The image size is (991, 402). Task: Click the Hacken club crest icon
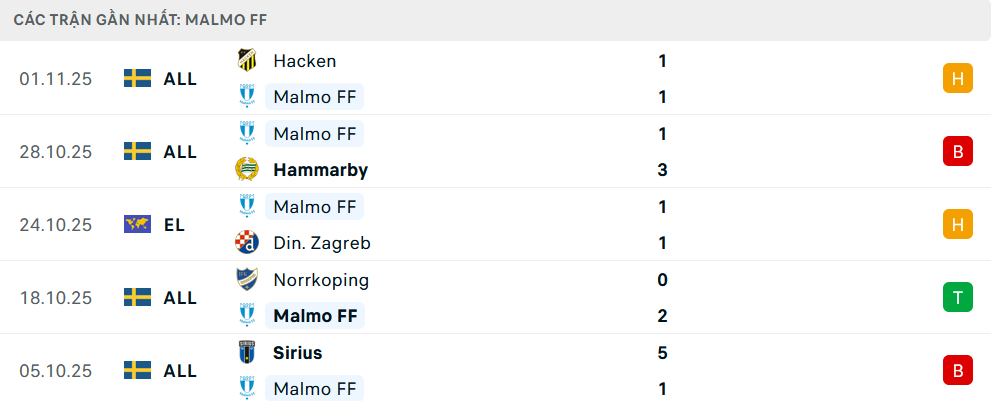pos(246,60)
